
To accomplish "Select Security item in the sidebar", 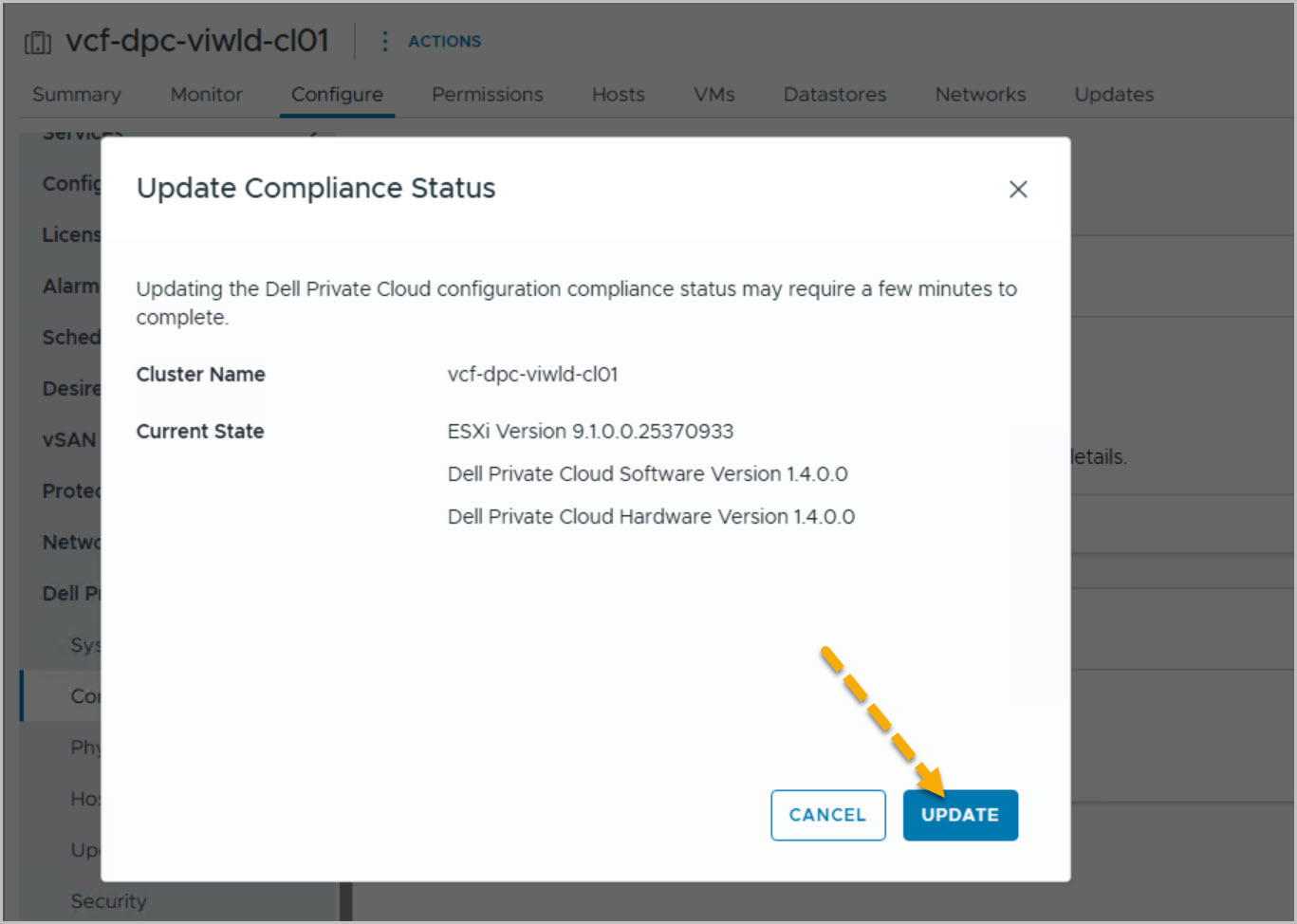I will [x=108, y=901].
